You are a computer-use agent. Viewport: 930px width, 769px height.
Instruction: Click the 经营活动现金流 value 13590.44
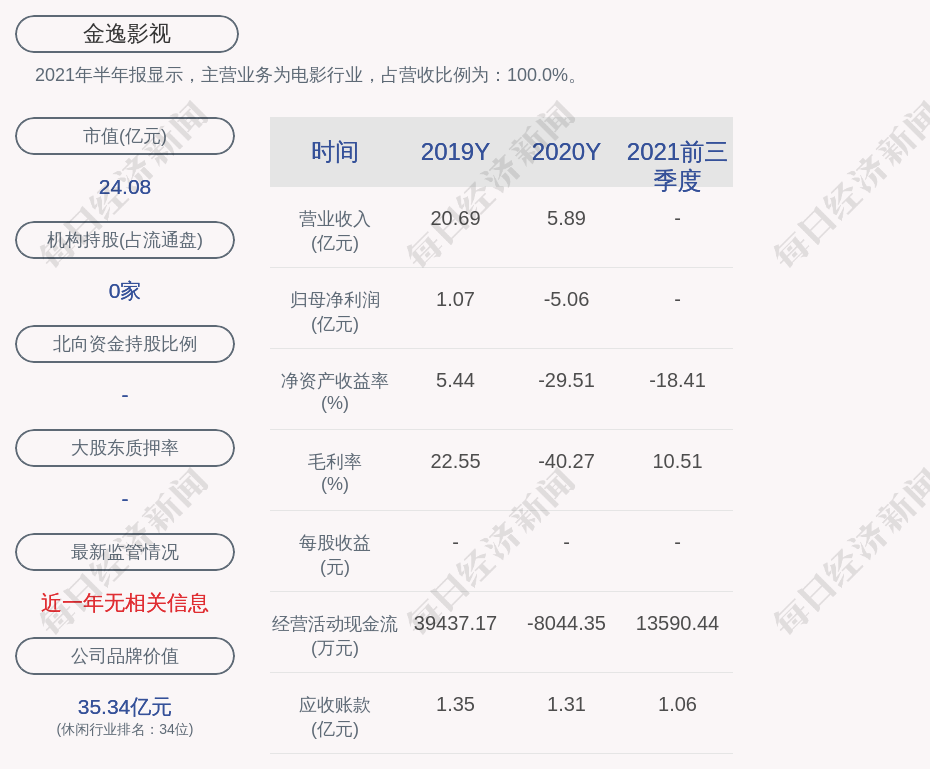(677, 623)
